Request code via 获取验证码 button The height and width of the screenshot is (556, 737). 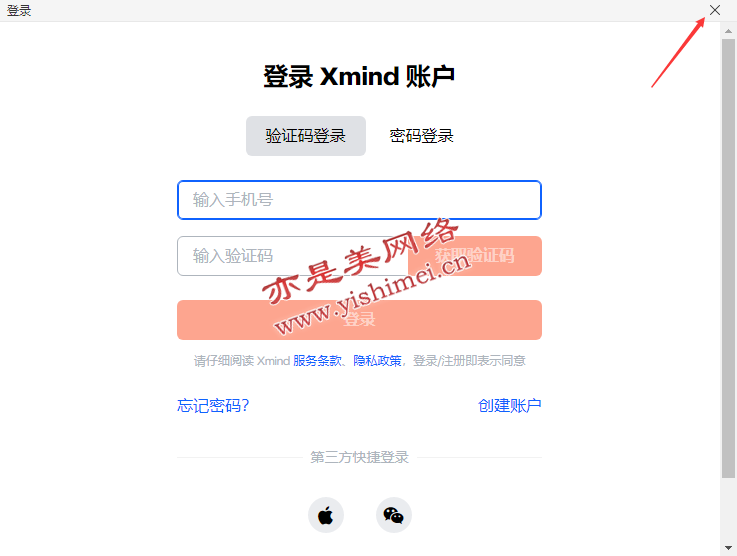point(475,256)
